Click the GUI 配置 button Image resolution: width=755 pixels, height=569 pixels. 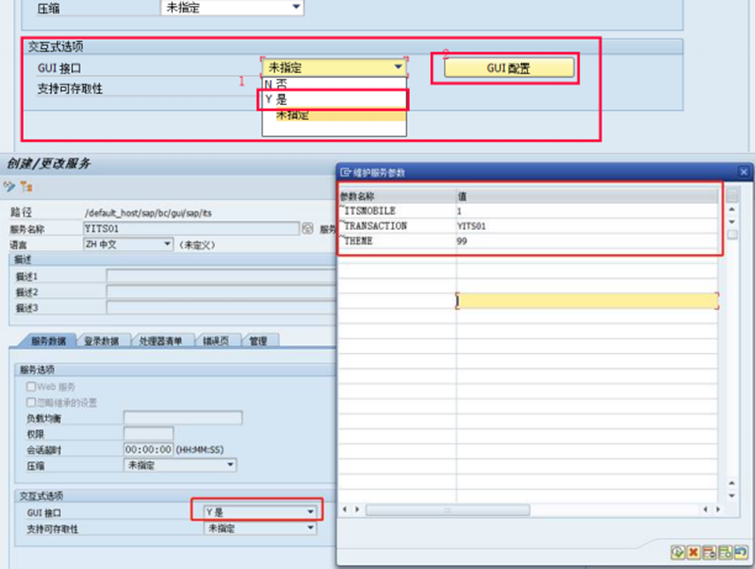[x=509, y=68]
